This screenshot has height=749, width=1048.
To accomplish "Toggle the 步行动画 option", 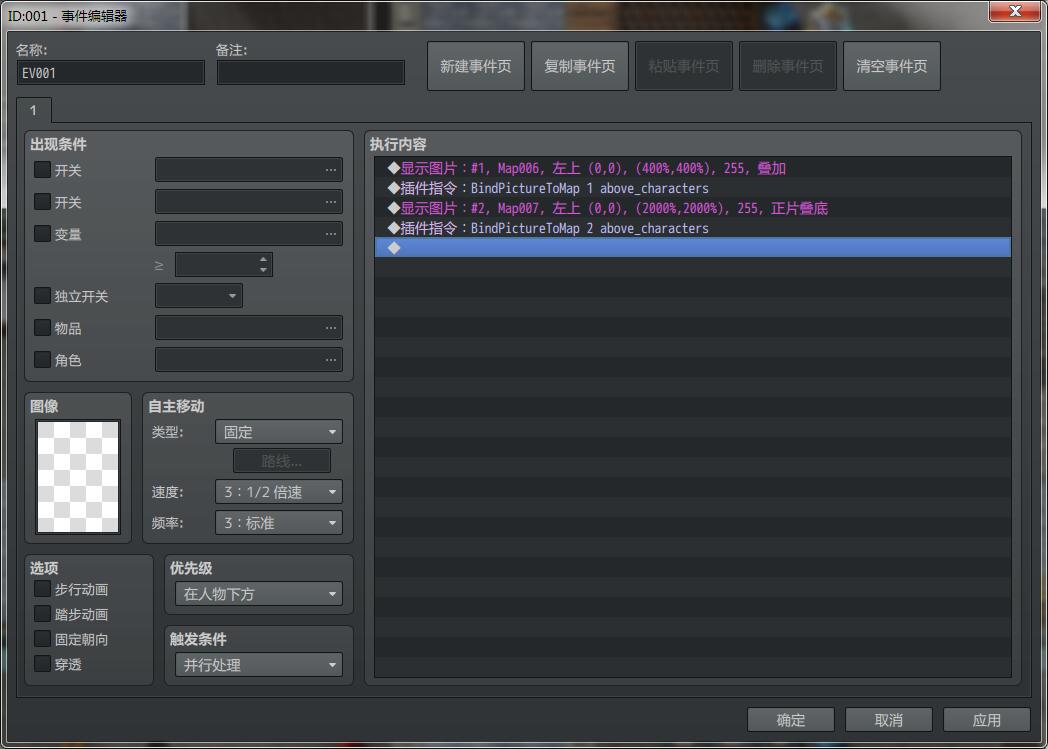I will click(x=42, y=589).
